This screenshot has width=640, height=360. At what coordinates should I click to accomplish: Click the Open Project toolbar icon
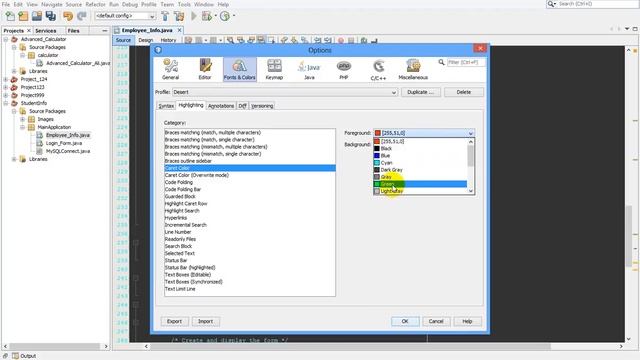[x=37, y=16]
